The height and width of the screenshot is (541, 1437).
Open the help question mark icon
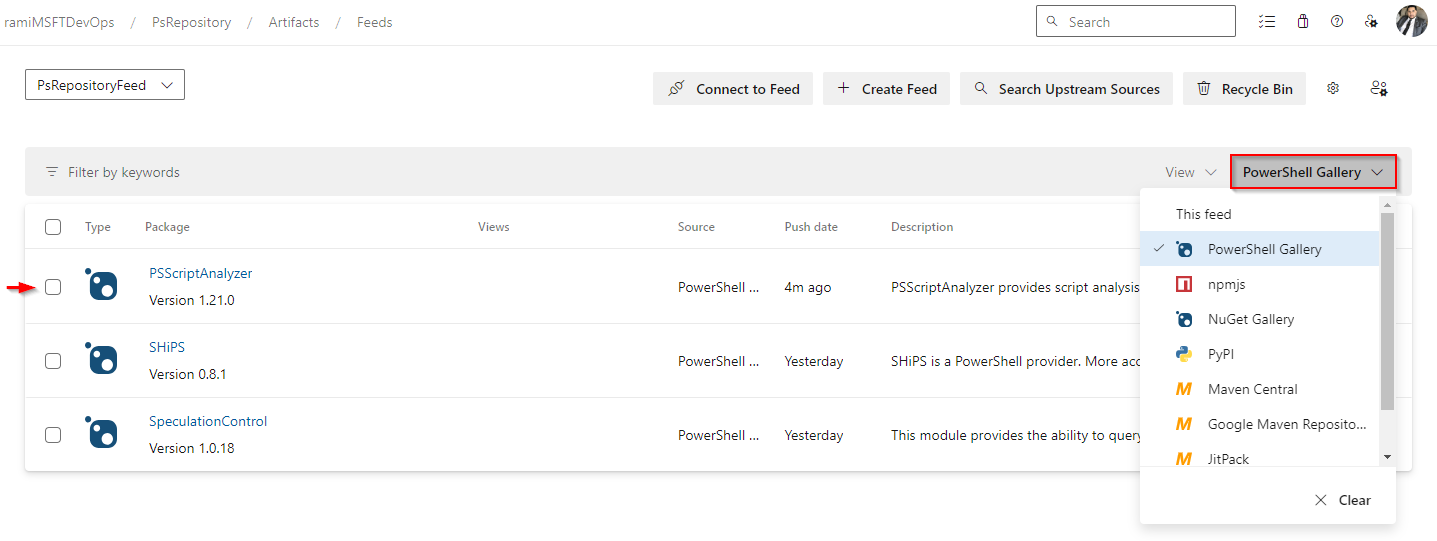click(x=1337, y=21)
